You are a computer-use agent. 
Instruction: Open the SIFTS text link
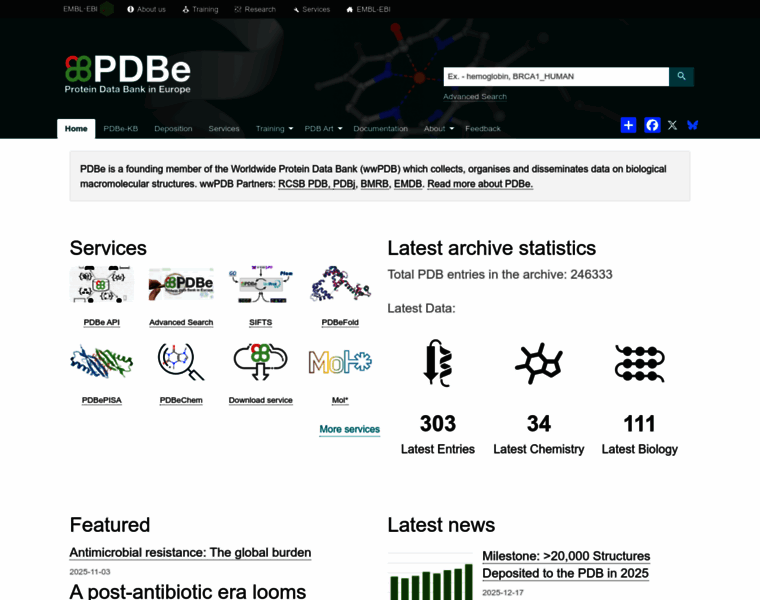(261, 322)
